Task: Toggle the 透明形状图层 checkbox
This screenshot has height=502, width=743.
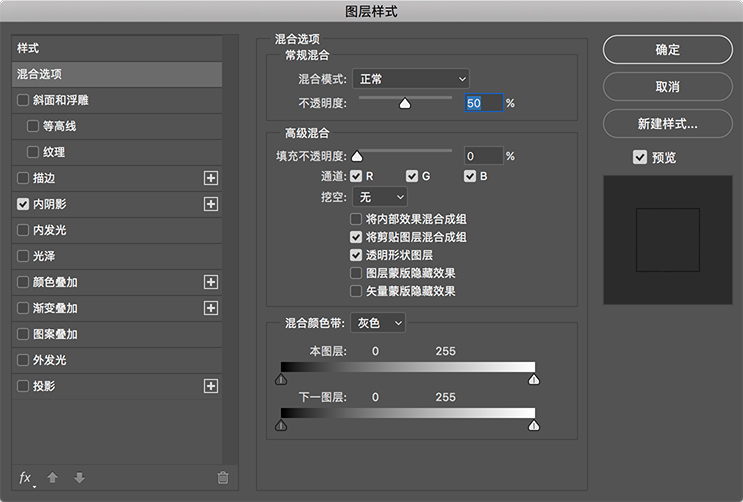Action: coord(356,255)
